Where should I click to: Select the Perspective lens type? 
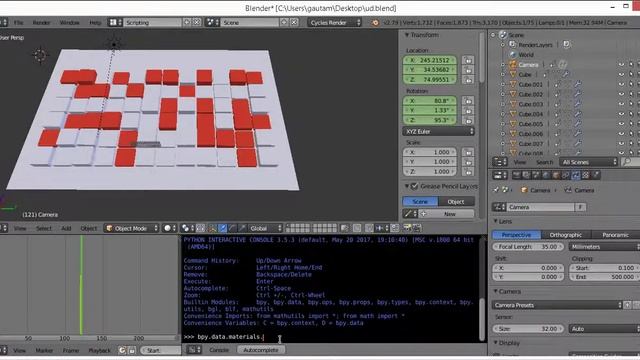coord(516,235)
